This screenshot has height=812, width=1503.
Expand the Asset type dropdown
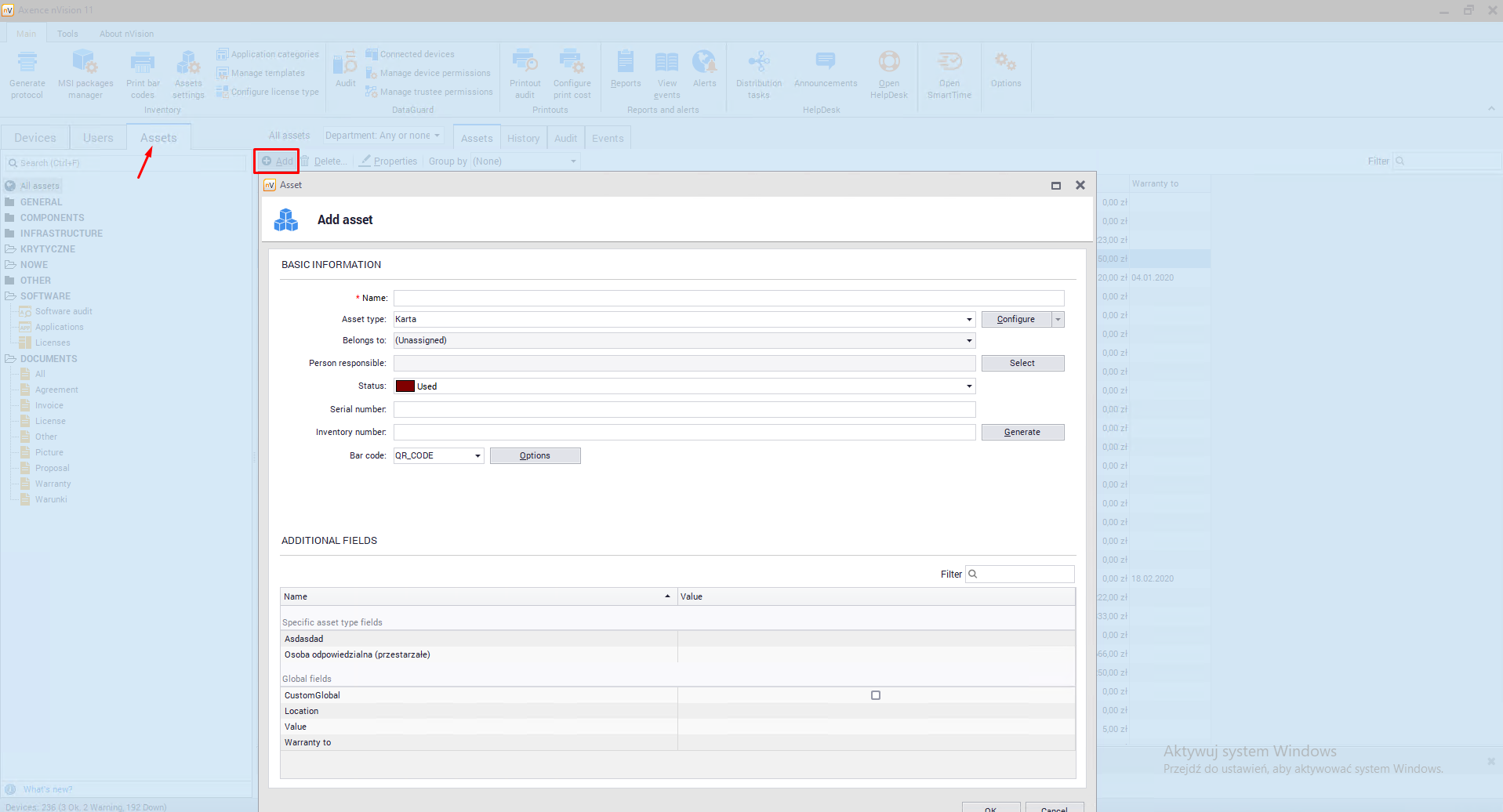tap(969, 320)
